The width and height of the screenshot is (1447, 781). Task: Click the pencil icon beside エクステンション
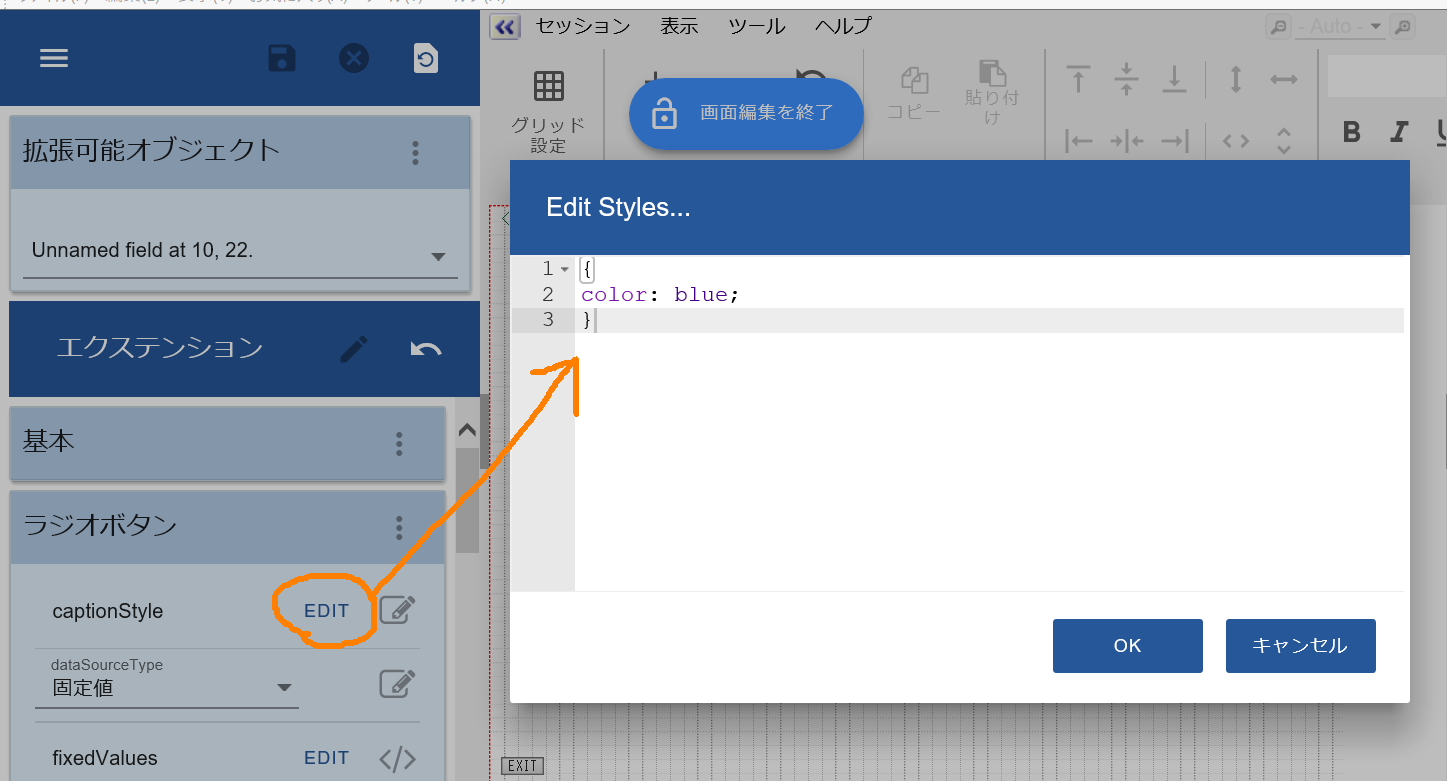pos(354,348)
